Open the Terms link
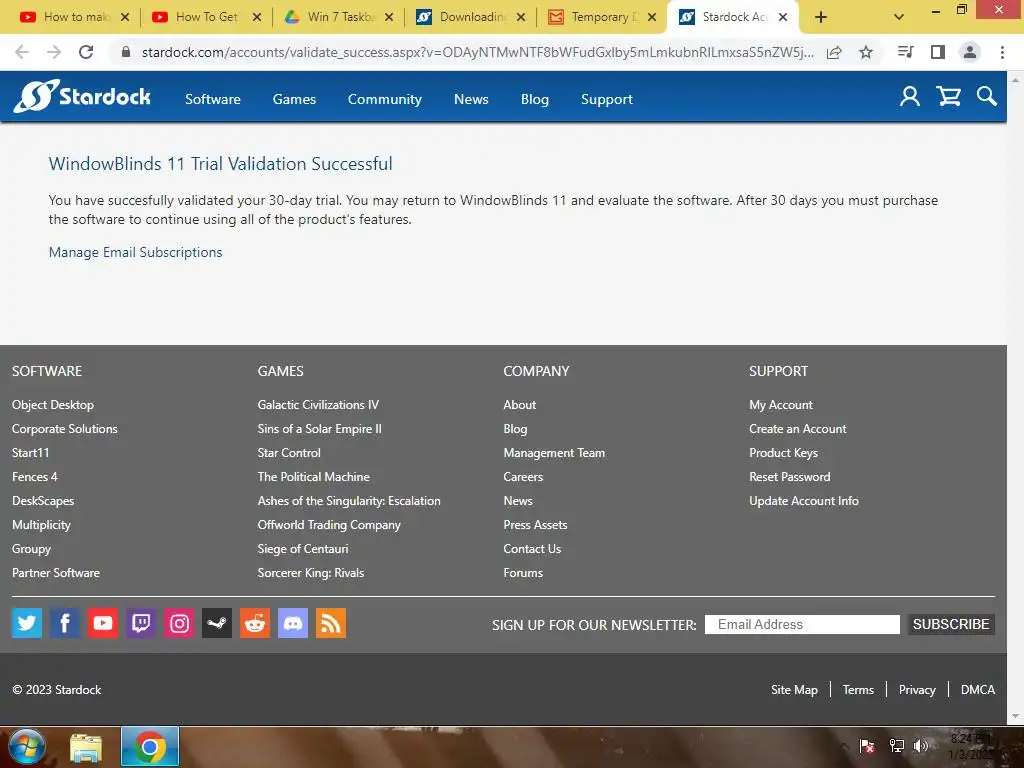Screen dimensions: 1024x768 point(858,690)
